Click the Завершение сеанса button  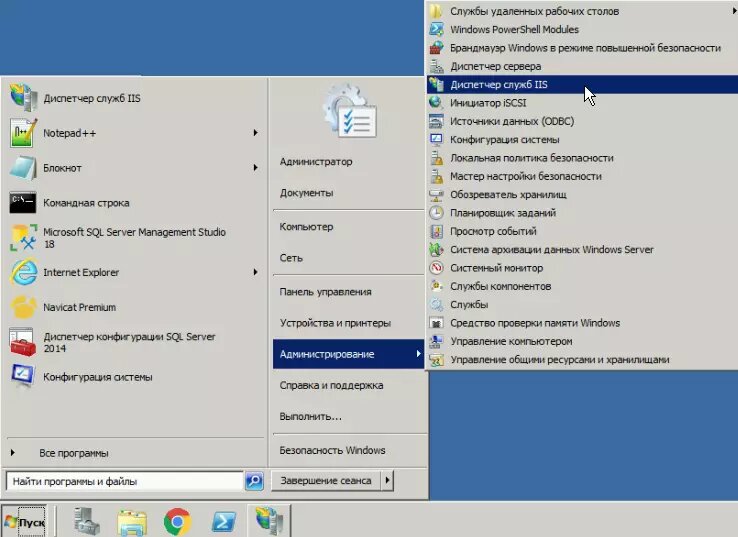point(326,481)
